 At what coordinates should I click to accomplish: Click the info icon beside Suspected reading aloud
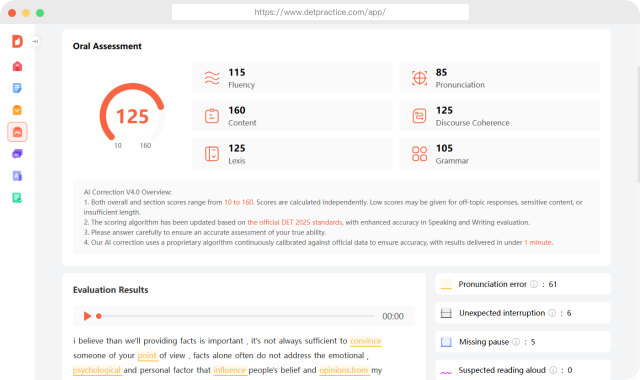553,370
